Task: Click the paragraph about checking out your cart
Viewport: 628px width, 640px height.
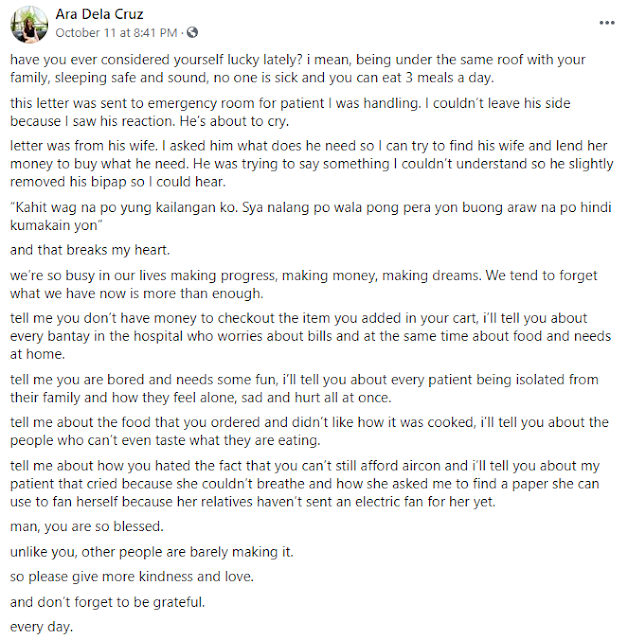Action: [300, 336]
